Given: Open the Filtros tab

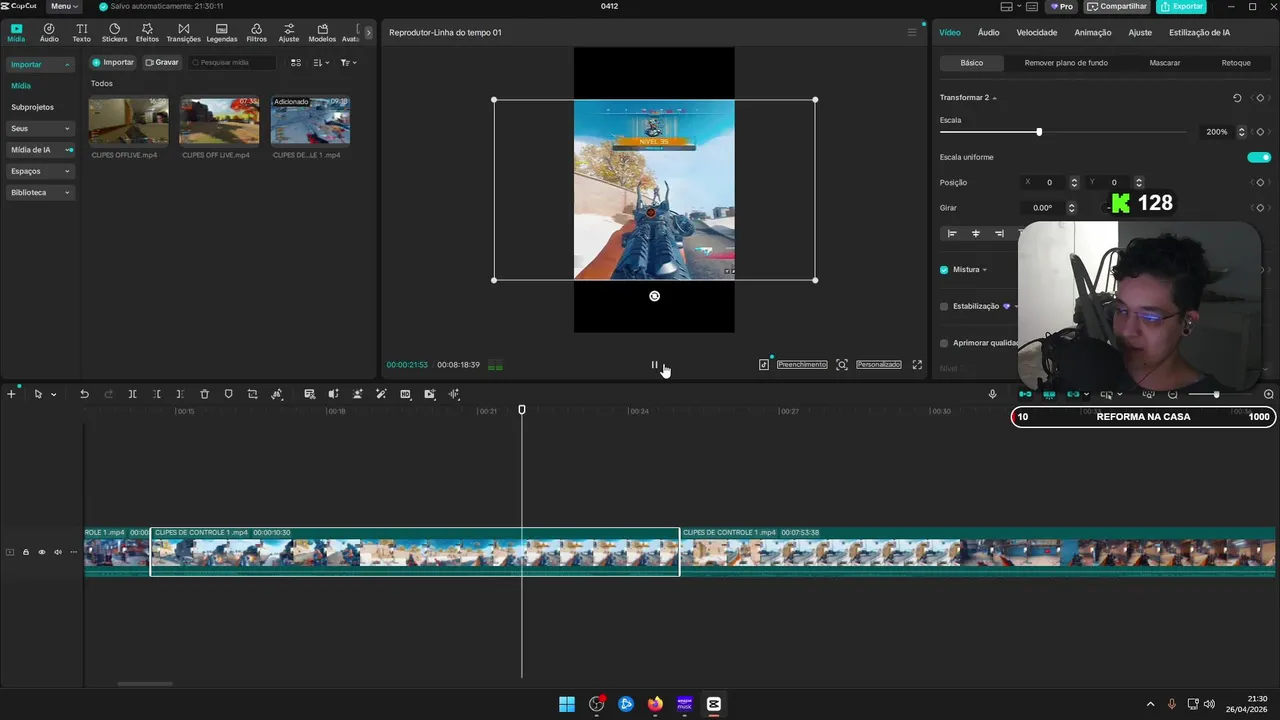Looking at the screenshot, I should click(x=256, y=33).
